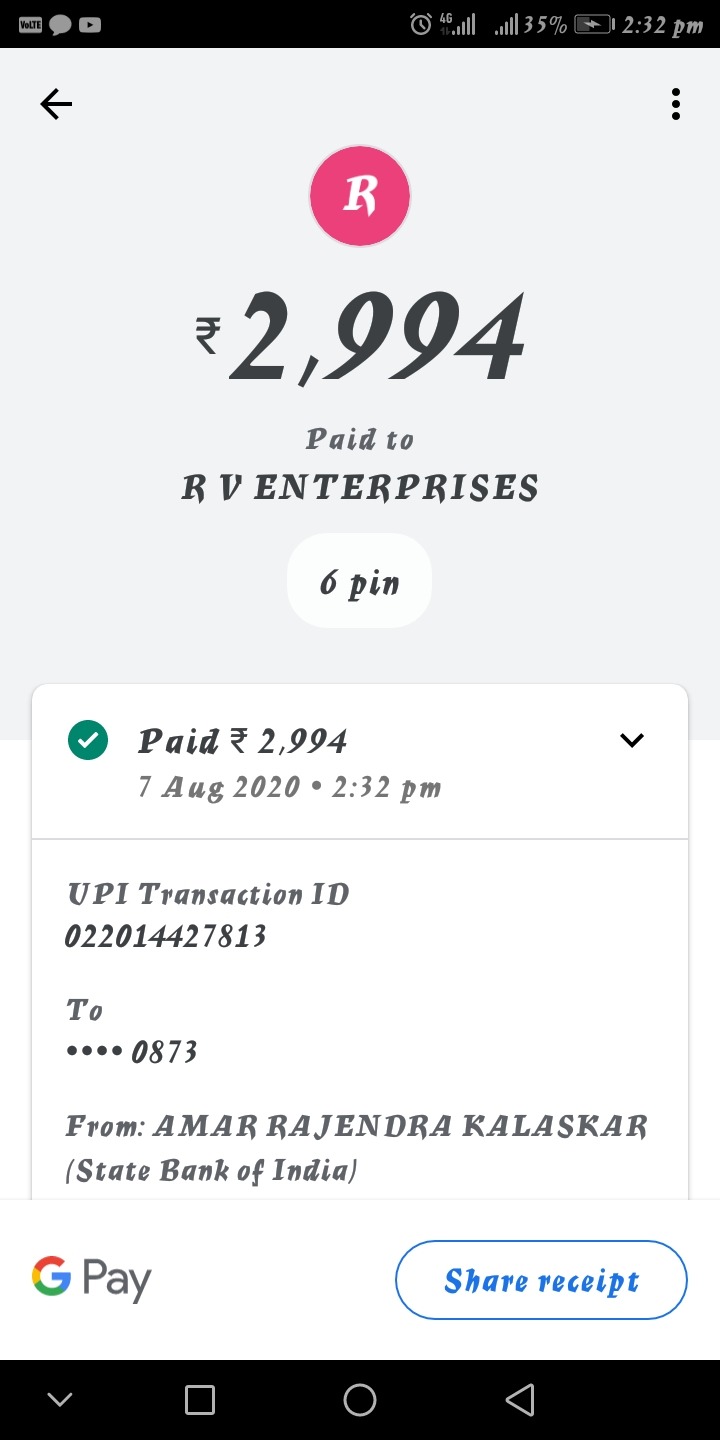Tap the battery indicator in status bar
This screenshot has width=720, height=1440.
click(x=594, y=24)
